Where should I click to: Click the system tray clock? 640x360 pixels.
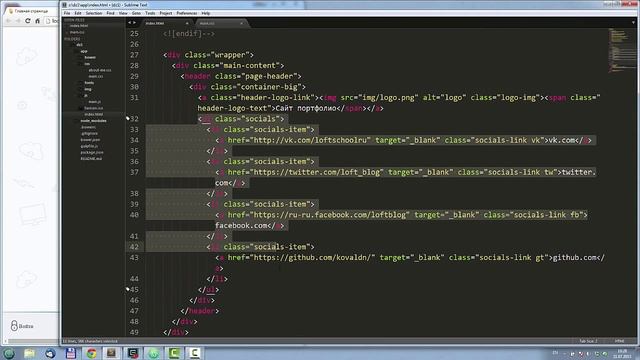(622, 353)
